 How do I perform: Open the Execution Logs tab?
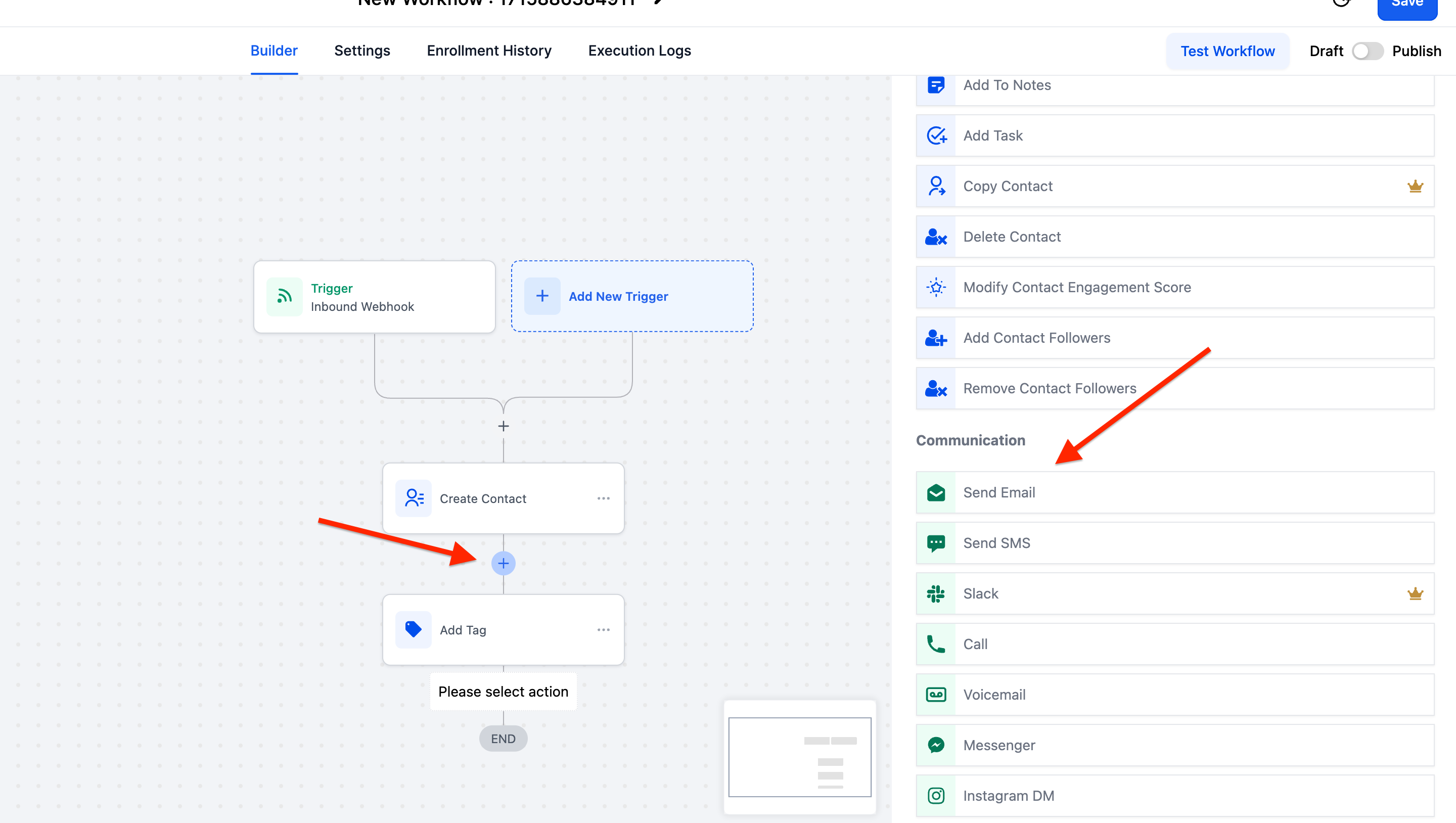(639, 51)
